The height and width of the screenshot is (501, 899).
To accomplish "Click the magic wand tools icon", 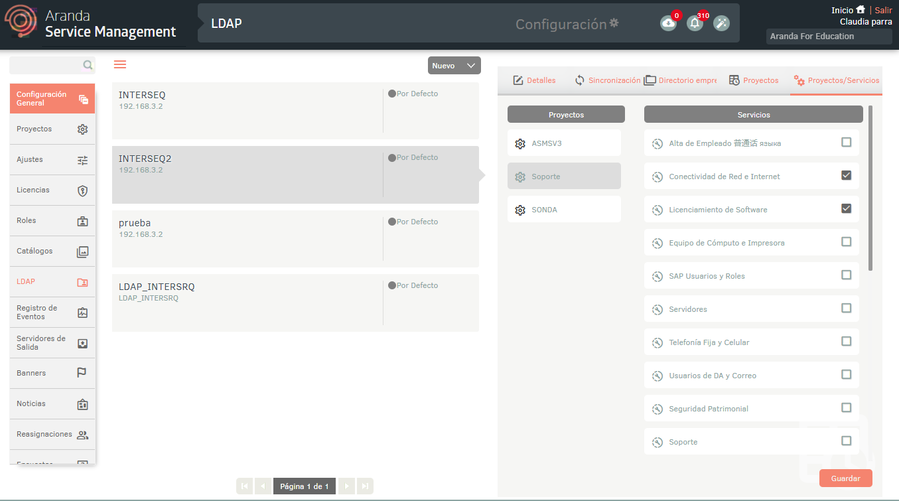I will pyautogui.click(x=721, y=23).
